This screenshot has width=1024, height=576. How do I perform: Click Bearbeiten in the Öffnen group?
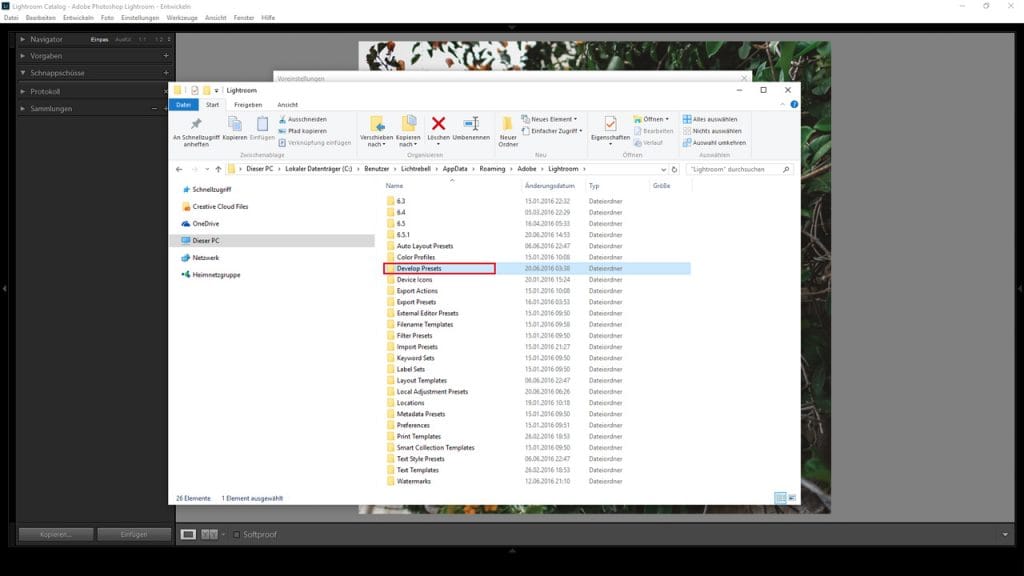tap(653, 131)
